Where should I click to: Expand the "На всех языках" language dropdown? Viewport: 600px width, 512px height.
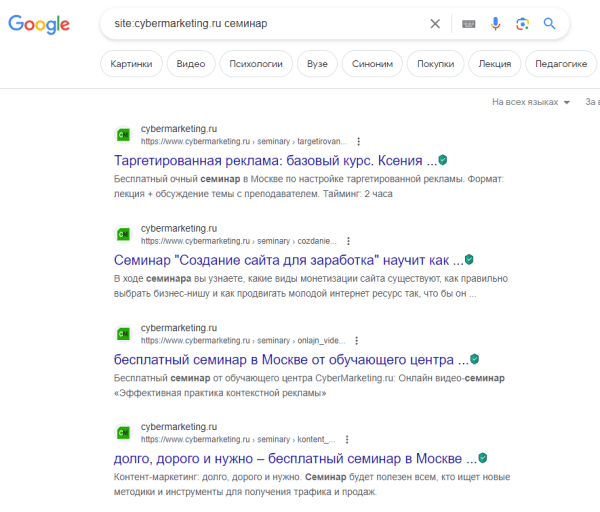[530, 102]
